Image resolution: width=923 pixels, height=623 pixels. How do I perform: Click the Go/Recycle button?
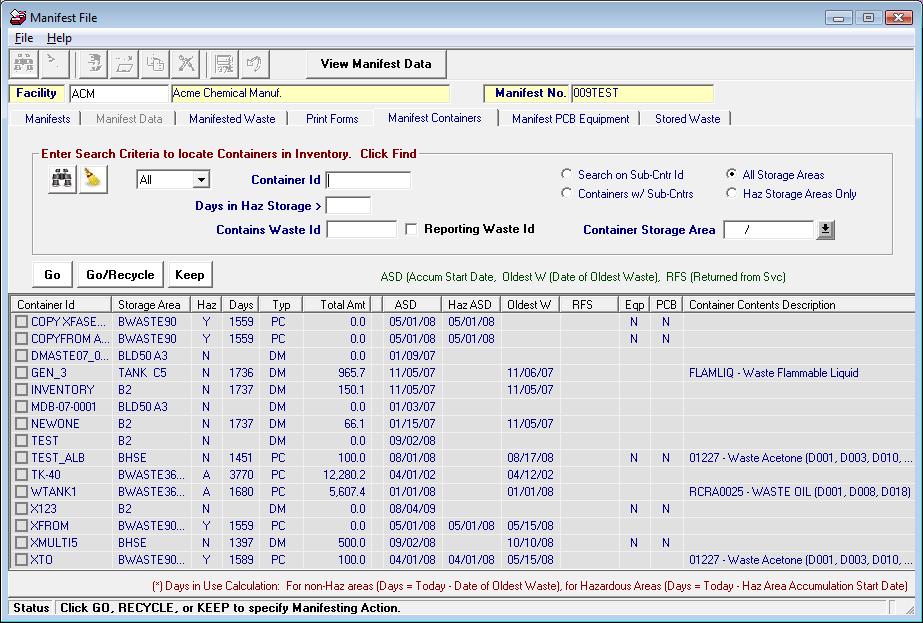(120, 274)
